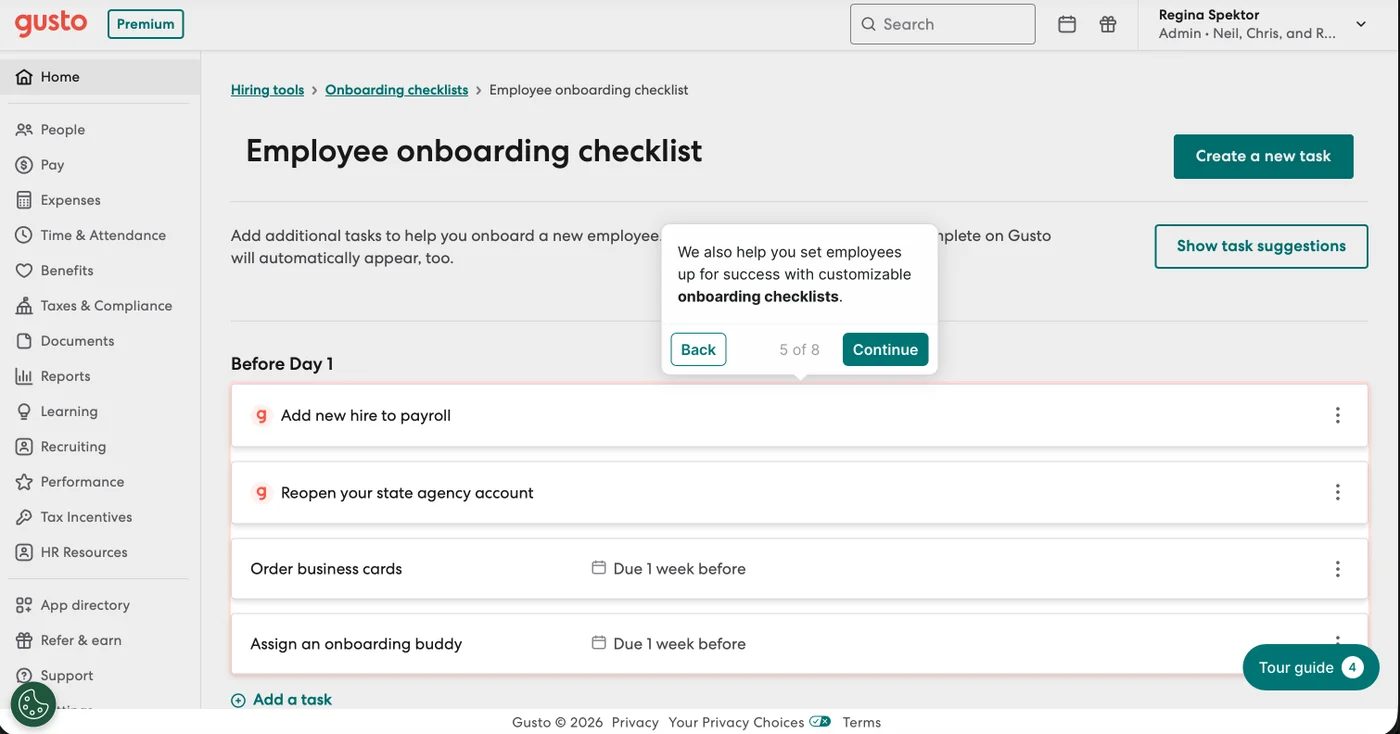
Task: Open options menu for Reopen your state agency account
Action: point(1337,492)
